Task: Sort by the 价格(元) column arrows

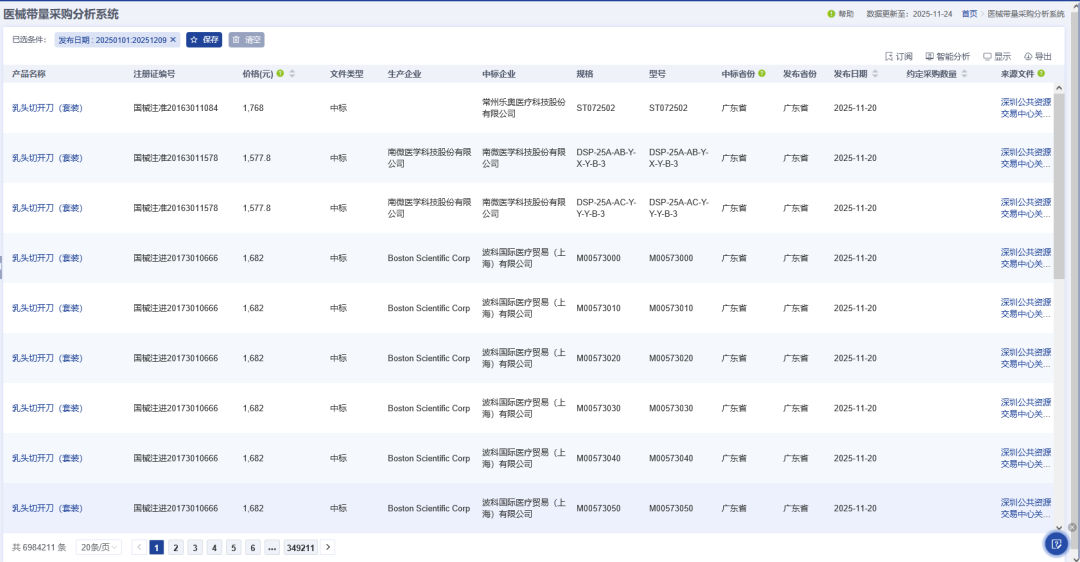Action: coord(292,74)
